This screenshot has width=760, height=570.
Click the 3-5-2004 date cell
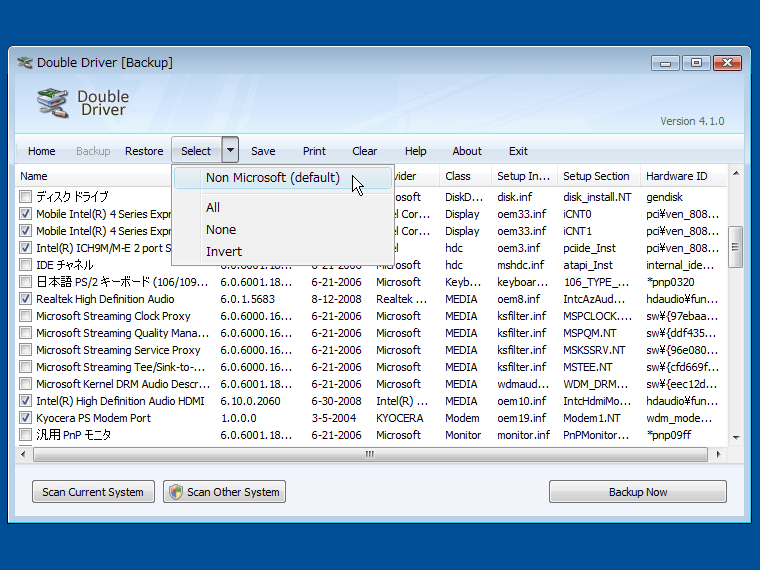pos(333,418)
